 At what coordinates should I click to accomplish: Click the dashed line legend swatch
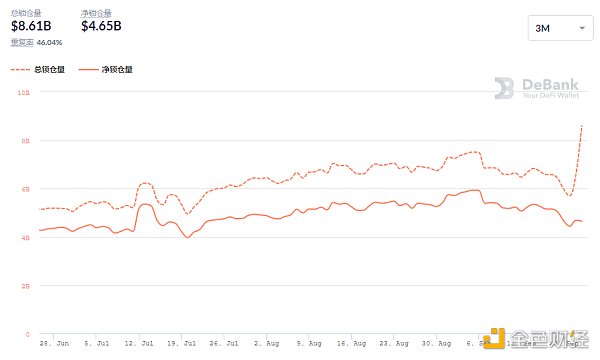20,70
